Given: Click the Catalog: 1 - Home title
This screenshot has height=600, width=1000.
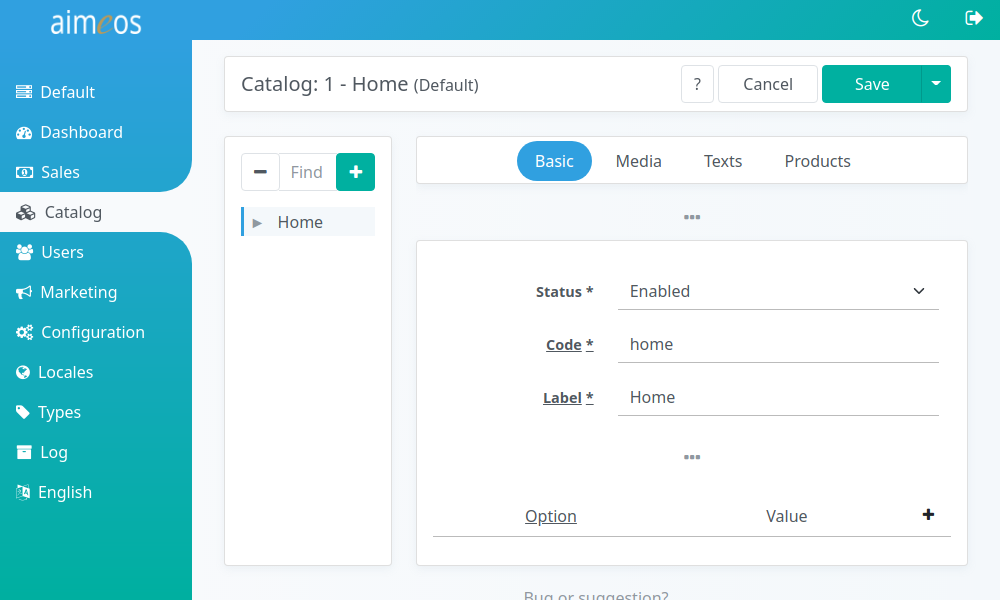Looking at the screenshot, I should (360, 84).
